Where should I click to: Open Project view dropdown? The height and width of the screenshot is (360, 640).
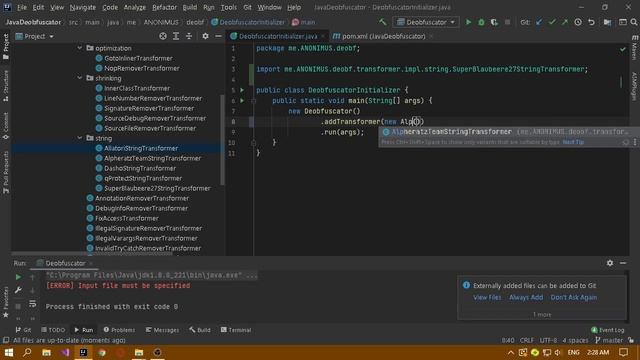coord(35,36)
